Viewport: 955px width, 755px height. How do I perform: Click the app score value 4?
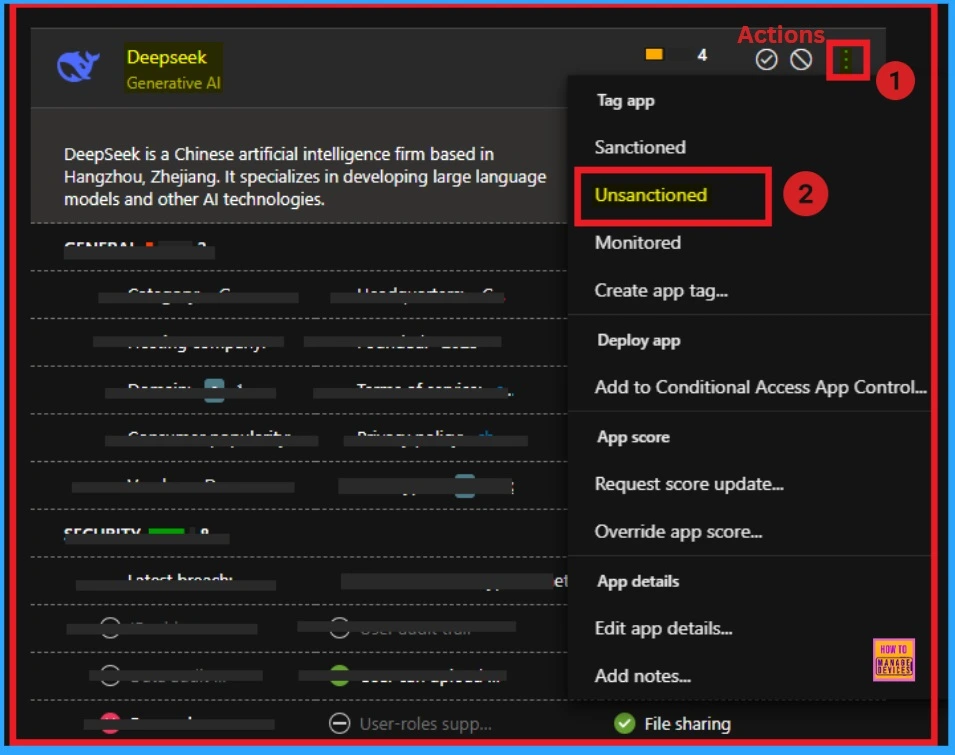pos(702,55)
